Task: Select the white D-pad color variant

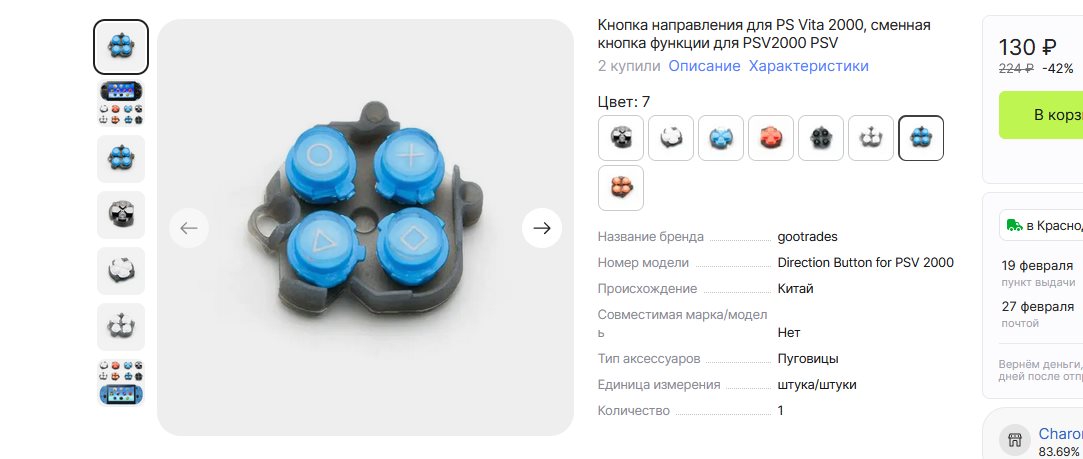Action: click(x=871, y=138)
